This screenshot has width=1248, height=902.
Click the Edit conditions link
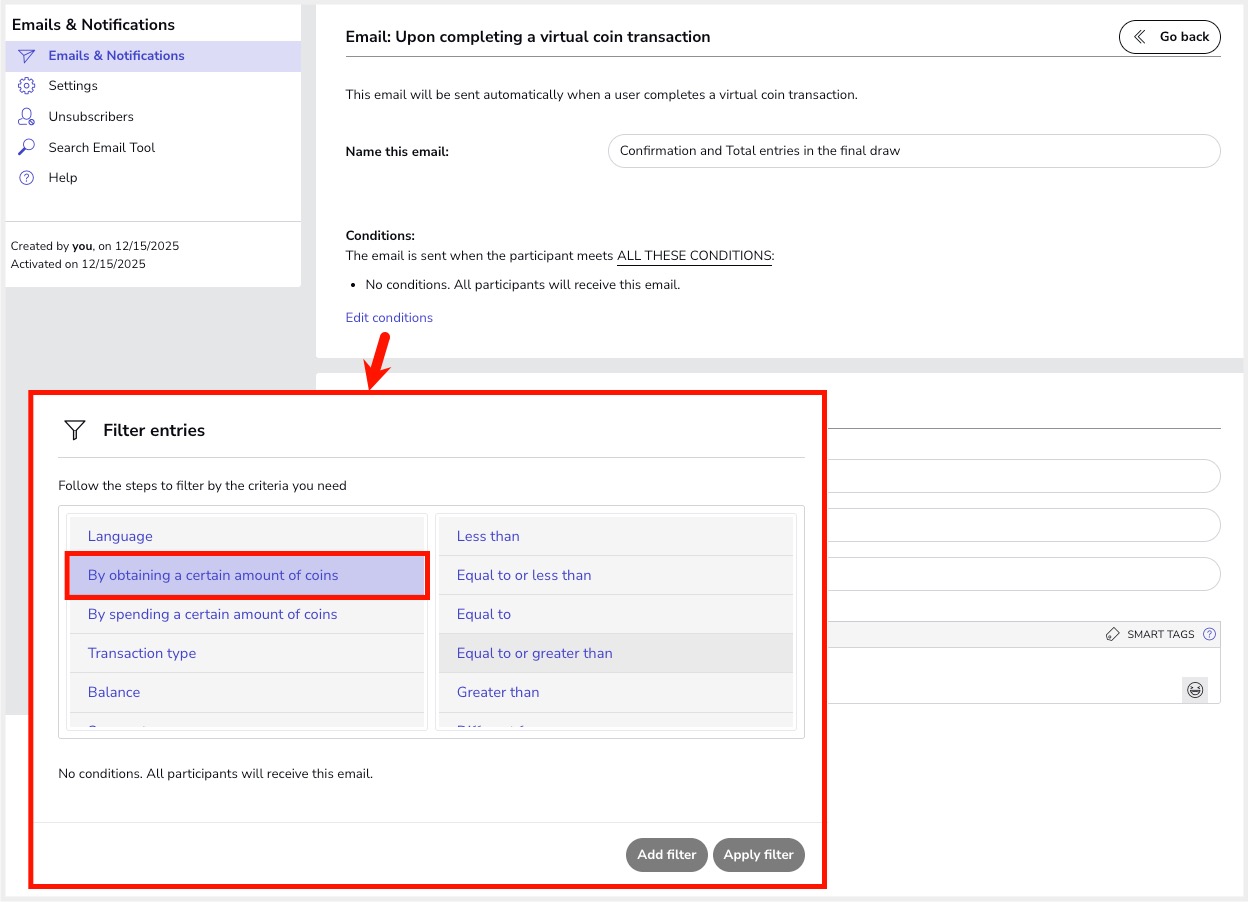(389, 318)
